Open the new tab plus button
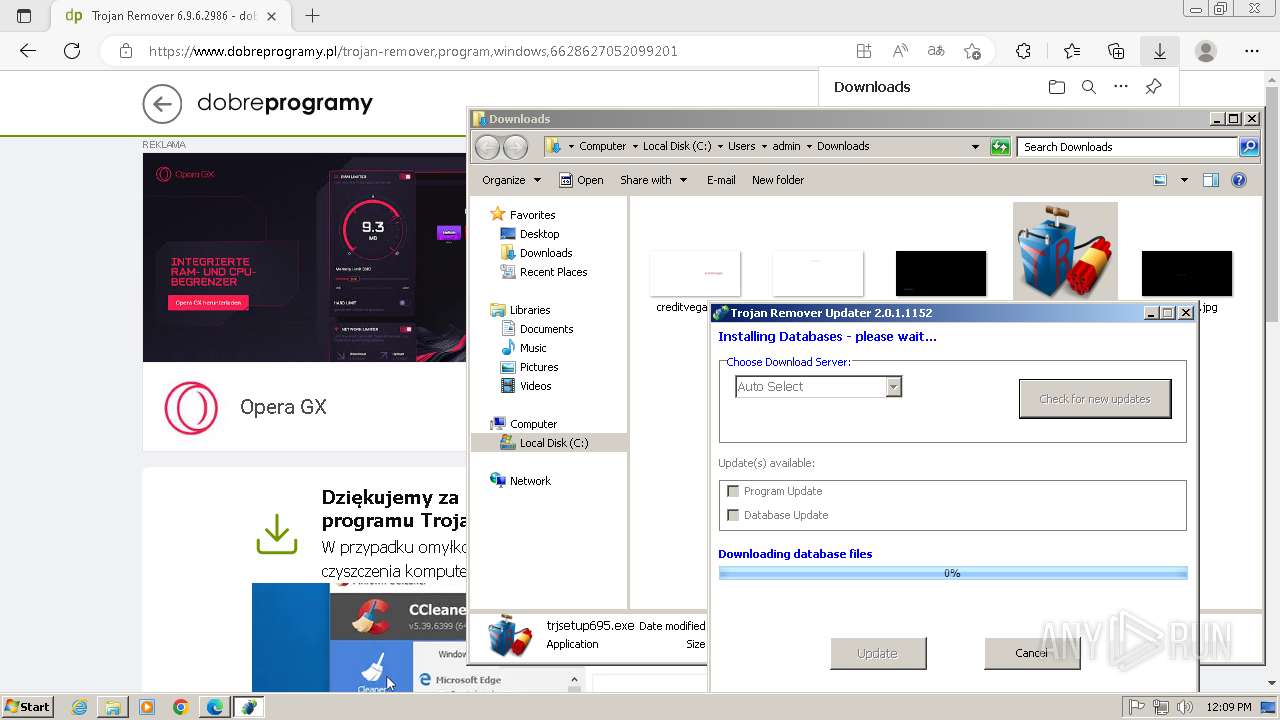This screenshot has width=1280, height=720. click(x=312, y=16)
